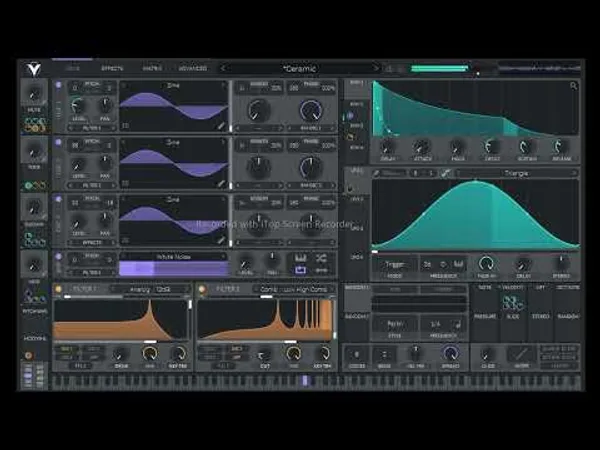Open the White Noise sample selector
This screenshot has height=450, width=600.
coord(173,257)
